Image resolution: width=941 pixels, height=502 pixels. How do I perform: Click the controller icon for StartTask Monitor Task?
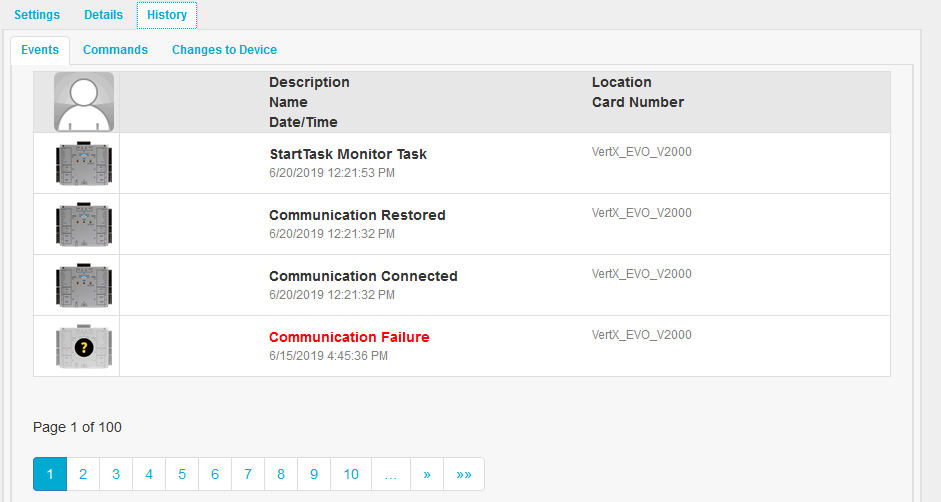84,163
